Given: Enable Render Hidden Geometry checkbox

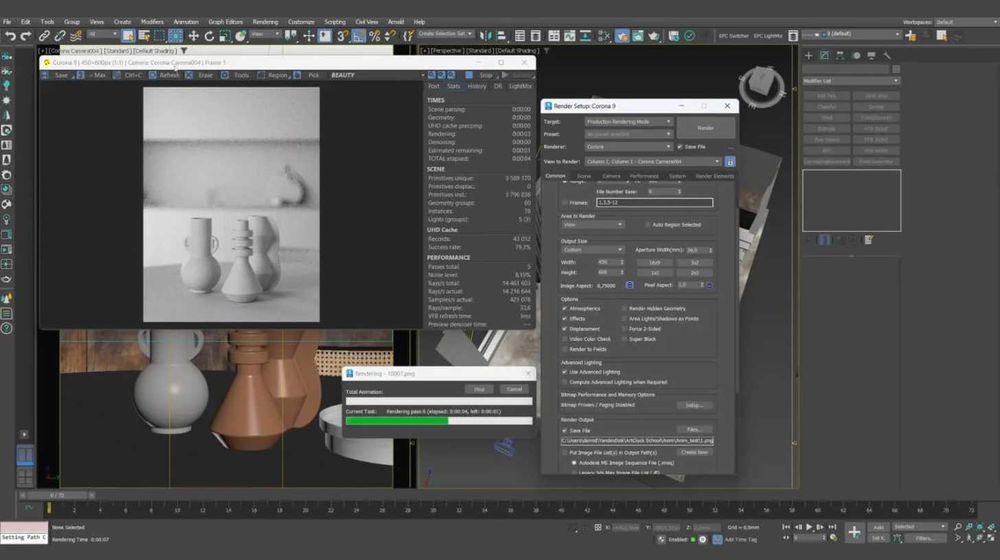Looking at the screenshot, I should [x=624, y=309].
